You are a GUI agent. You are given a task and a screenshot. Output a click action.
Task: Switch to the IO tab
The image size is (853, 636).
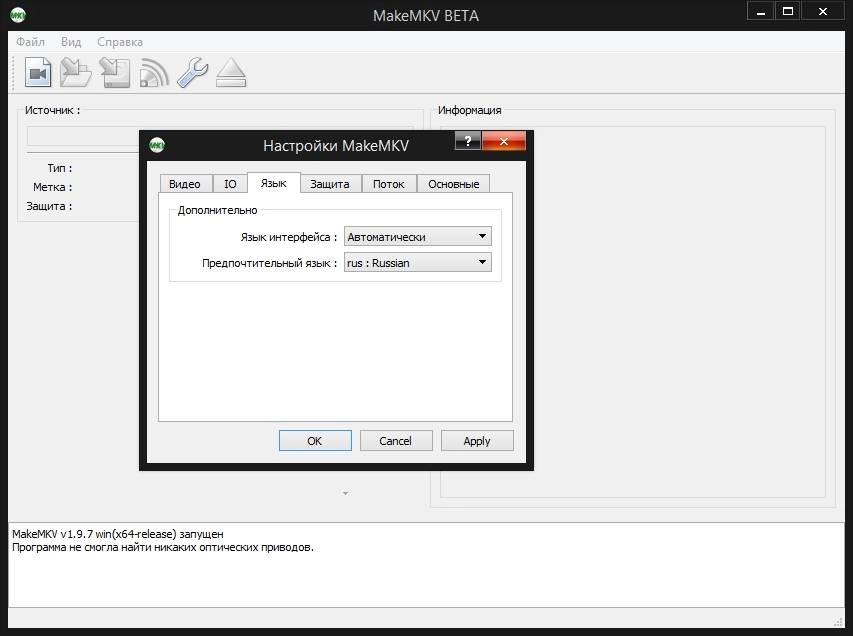[x=230, y=184]
